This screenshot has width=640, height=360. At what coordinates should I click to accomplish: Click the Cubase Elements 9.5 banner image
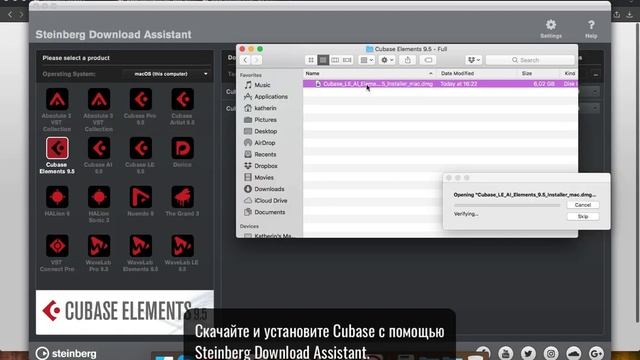coord(124,312)
